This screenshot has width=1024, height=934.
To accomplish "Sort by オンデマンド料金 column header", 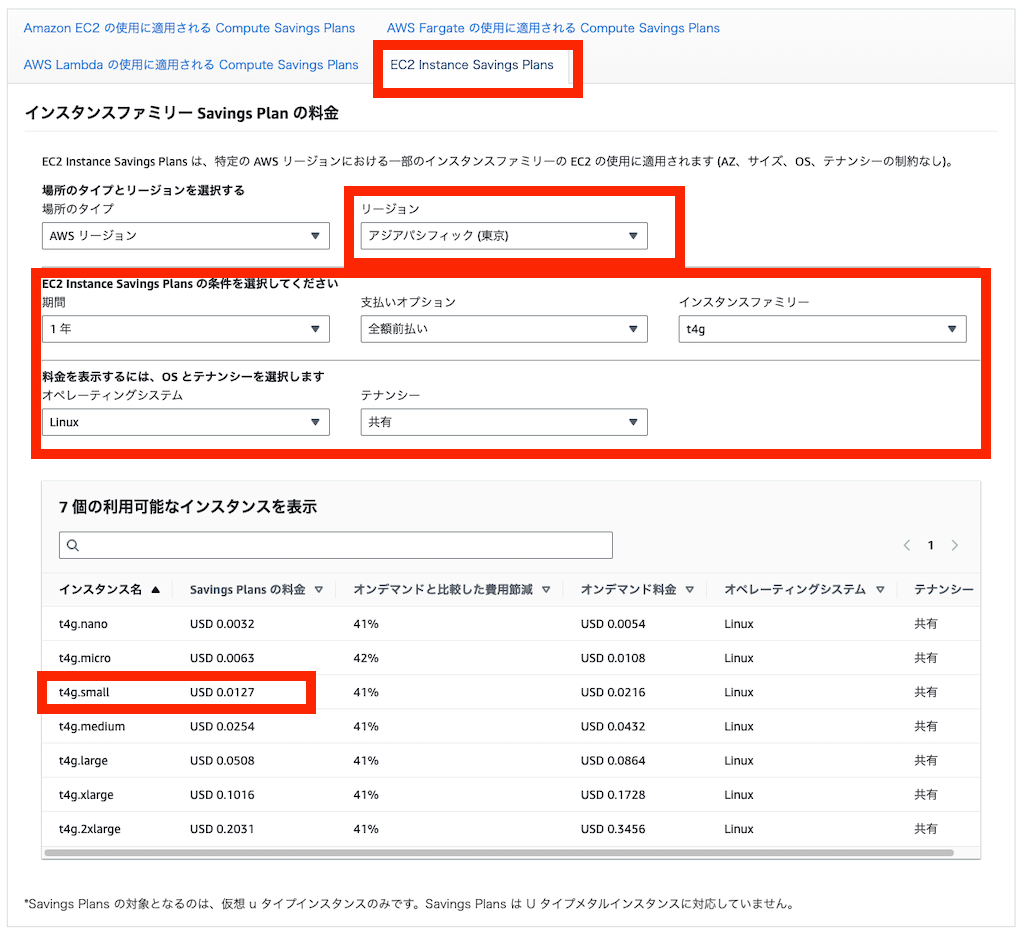I will tap(628, 590).
